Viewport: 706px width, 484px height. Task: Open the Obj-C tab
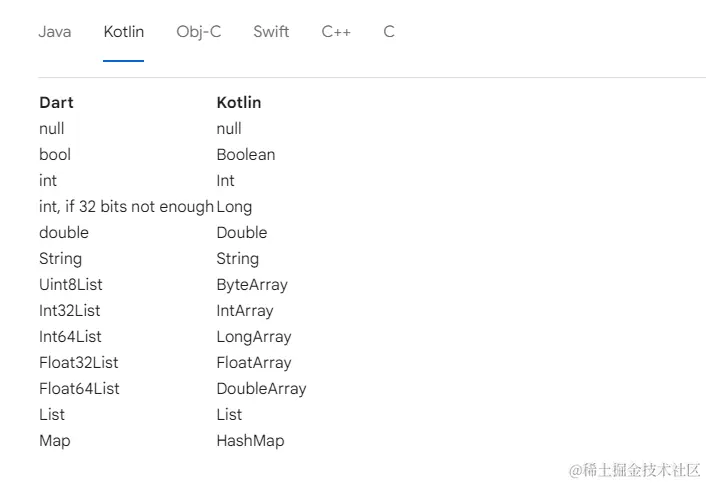coord(199,32)
